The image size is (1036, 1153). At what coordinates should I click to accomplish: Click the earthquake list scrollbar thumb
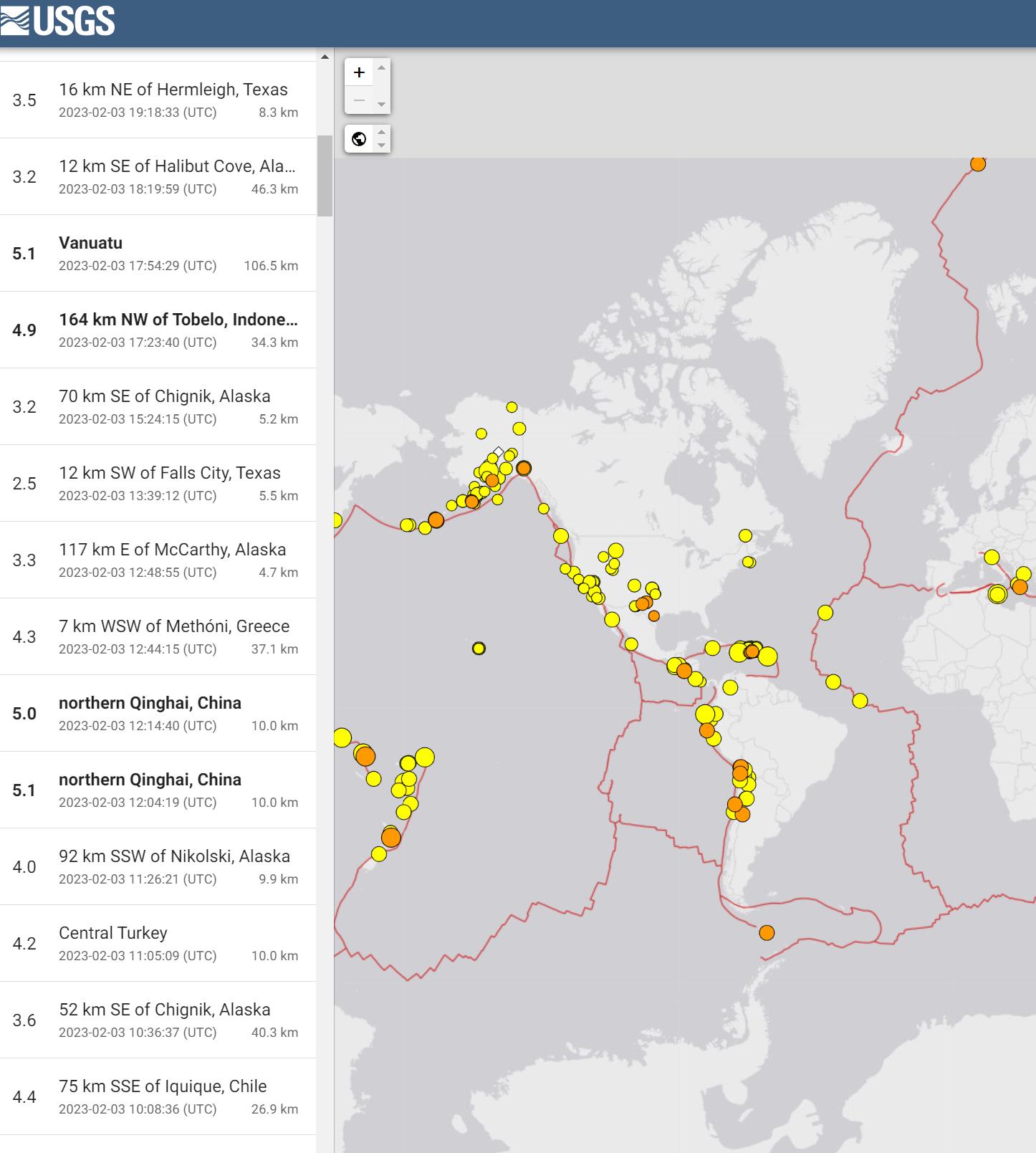click(x=325, y=176)
